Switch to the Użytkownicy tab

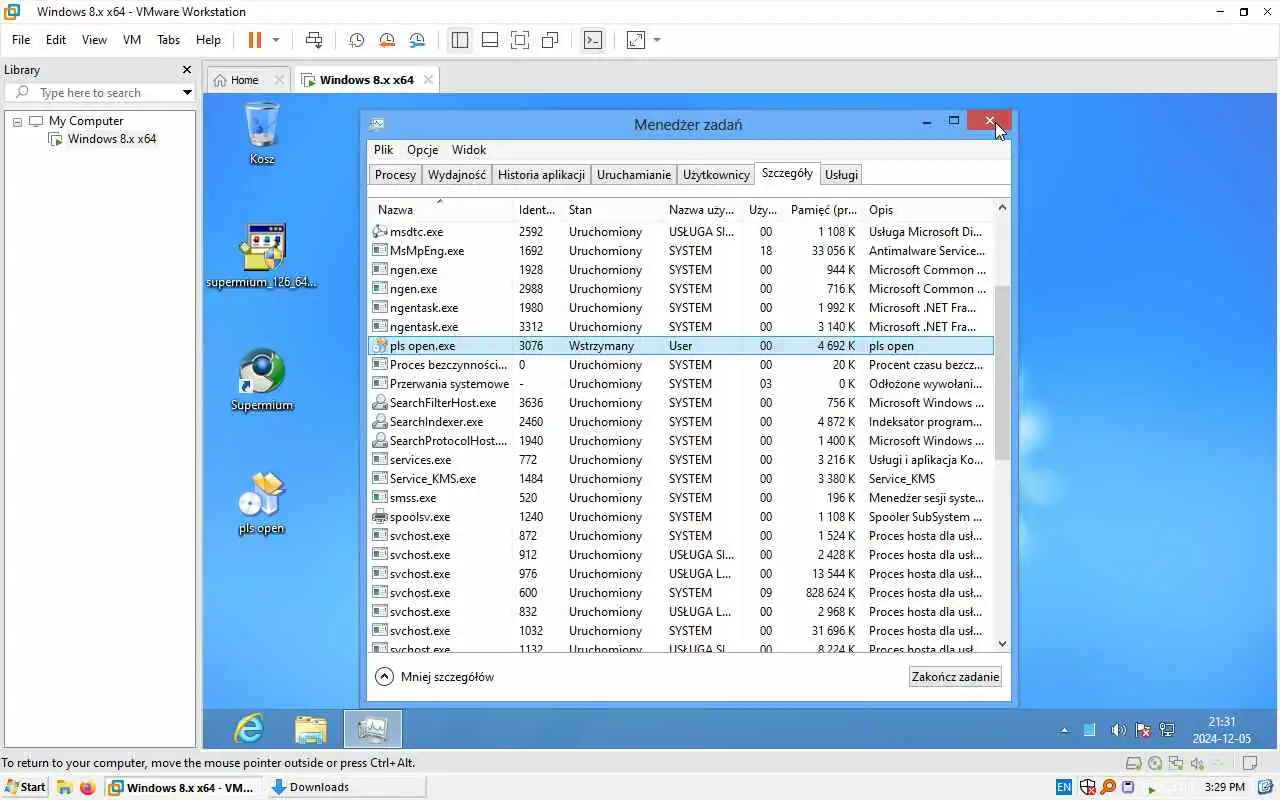pos(716,174)
